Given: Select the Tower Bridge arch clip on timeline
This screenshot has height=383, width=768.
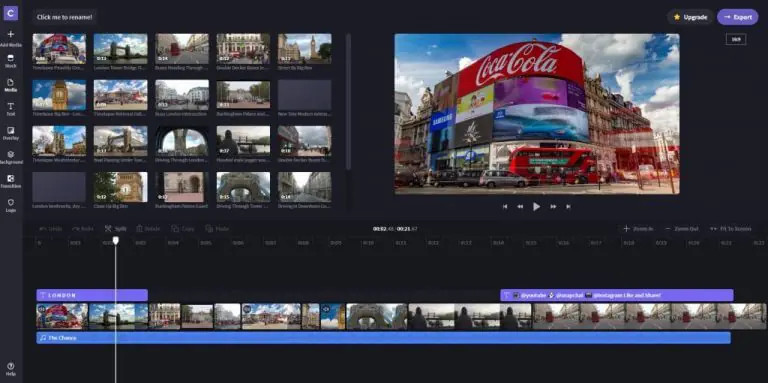Looking at the screenshot, I should (377, 316).
